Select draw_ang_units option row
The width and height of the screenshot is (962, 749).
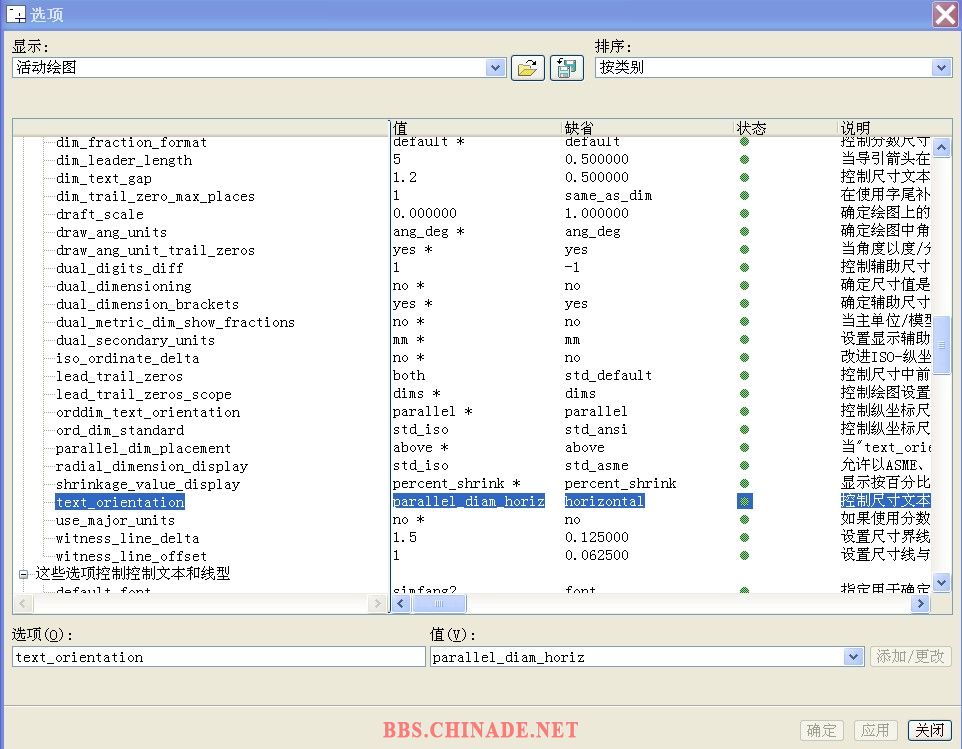pyautogui.click(x=112, y=232)
